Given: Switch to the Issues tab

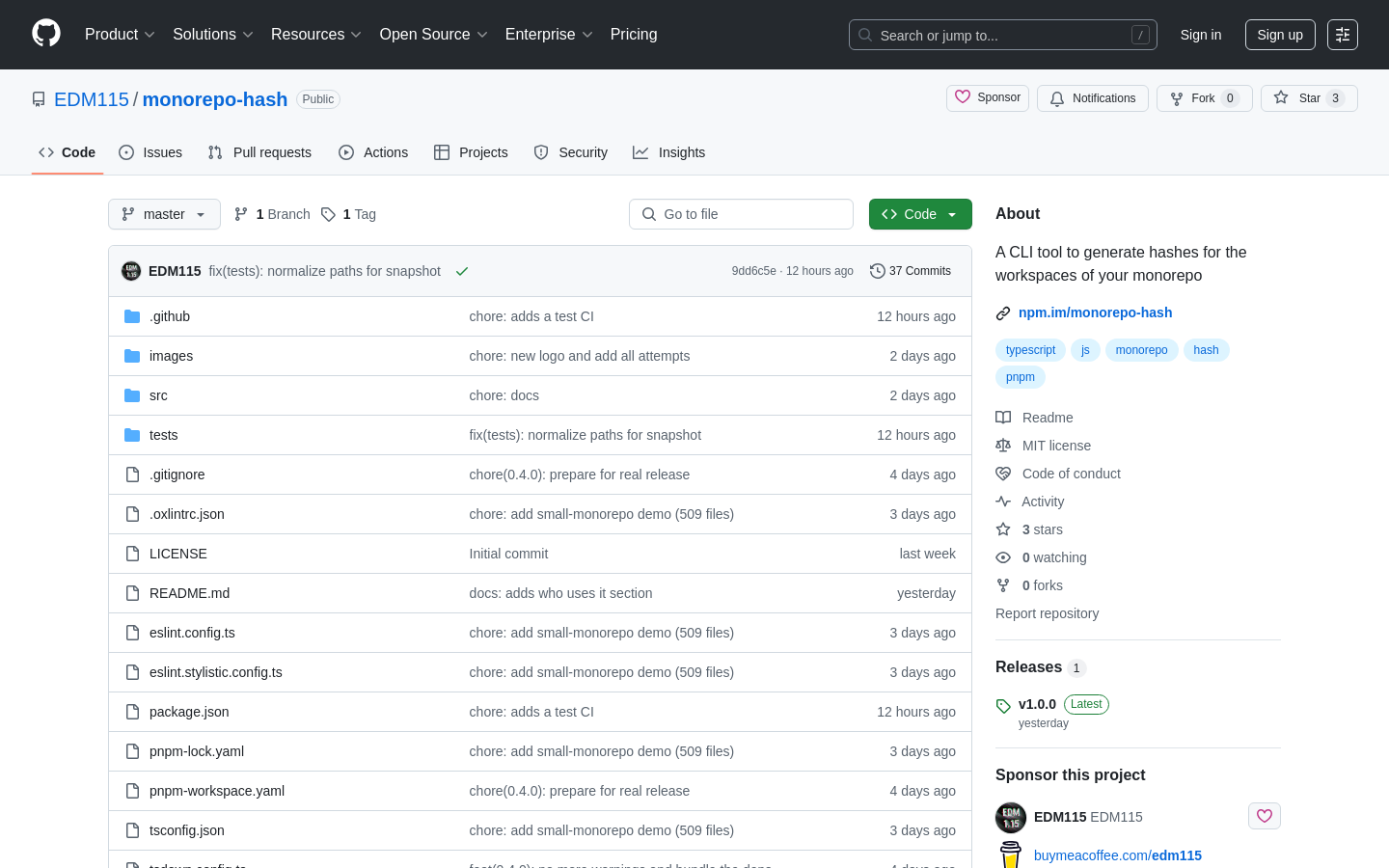Looking at the screenshot, I should pyautogui.click(x=150, y=152).
